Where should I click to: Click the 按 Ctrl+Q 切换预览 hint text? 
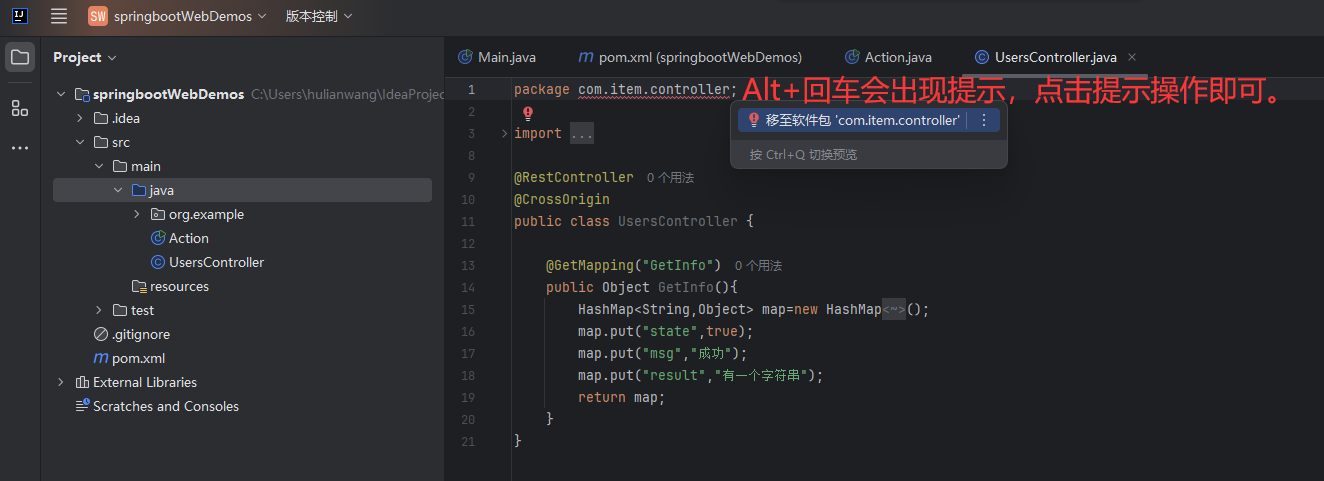coord(803,154)
